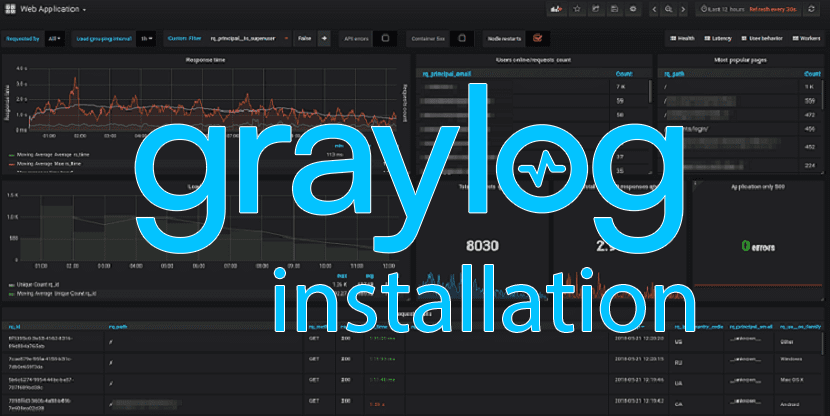Enable the API errors checkbox
Screen dimensions: 830x416
point(387,38)
